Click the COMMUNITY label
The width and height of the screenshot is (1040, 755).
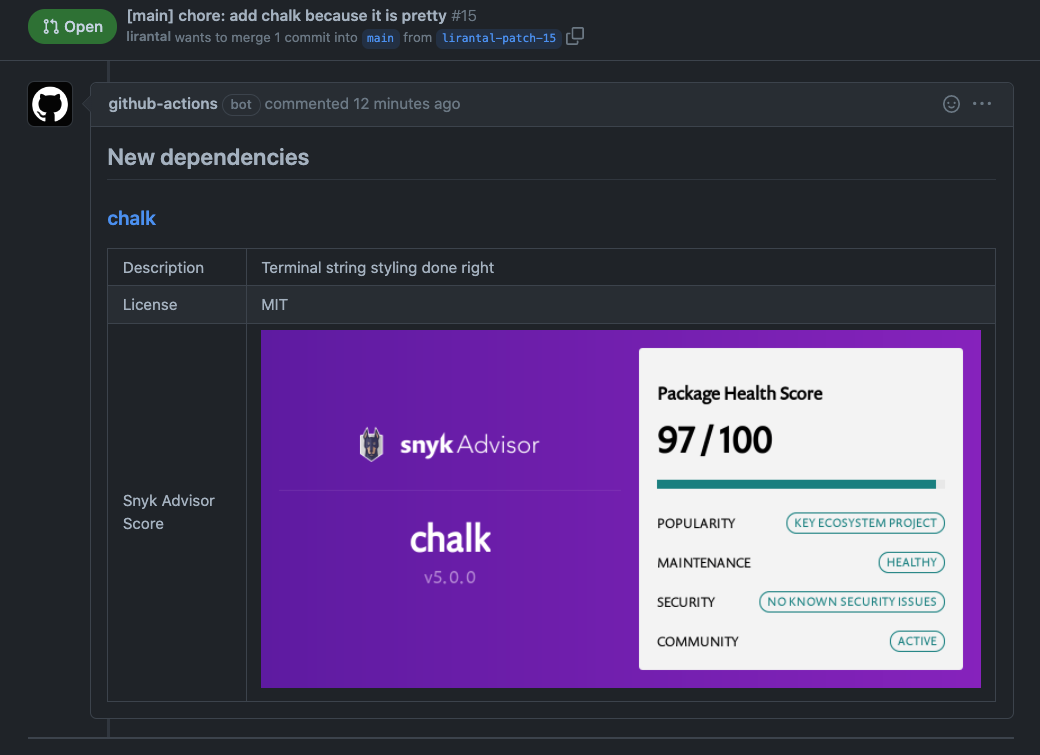point(697,642)
